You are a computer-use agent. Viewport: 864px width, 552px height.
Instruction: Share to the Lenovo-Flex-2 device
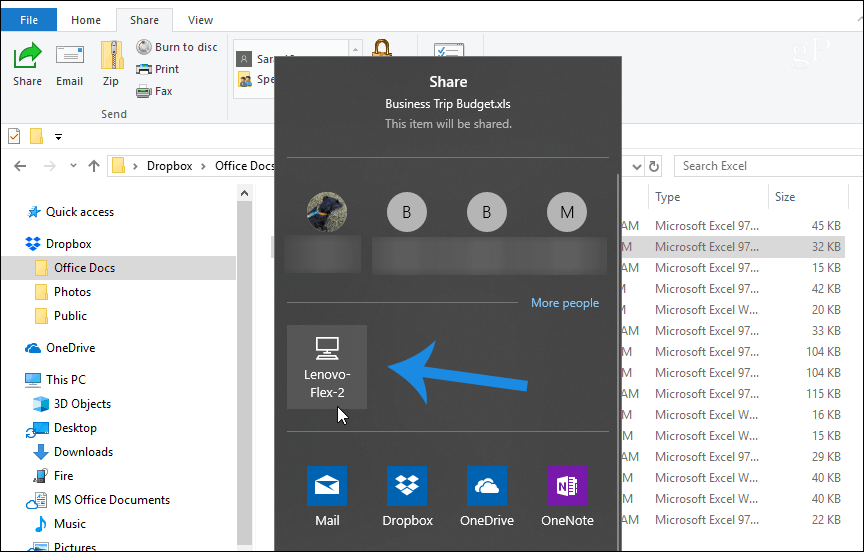coord(327,367)
